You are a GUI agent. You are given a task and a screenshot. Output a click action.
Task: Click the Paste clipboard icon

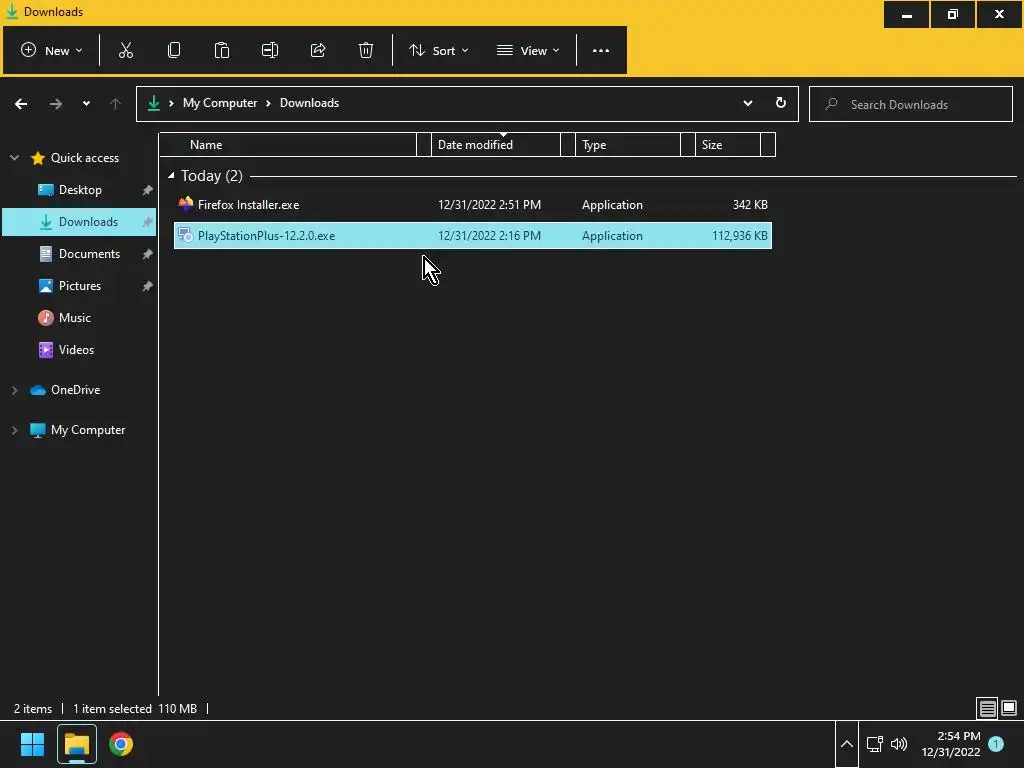[221, 50]
